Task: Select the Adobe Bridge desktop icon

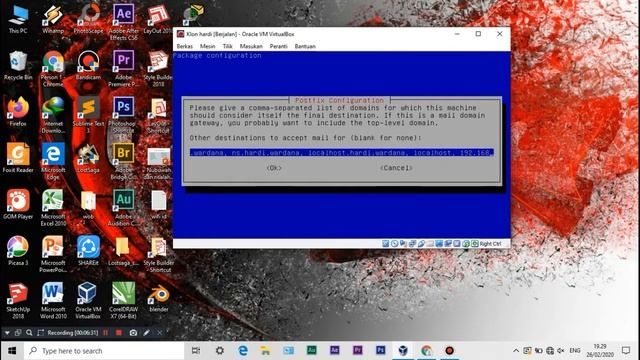Action: 123,162
